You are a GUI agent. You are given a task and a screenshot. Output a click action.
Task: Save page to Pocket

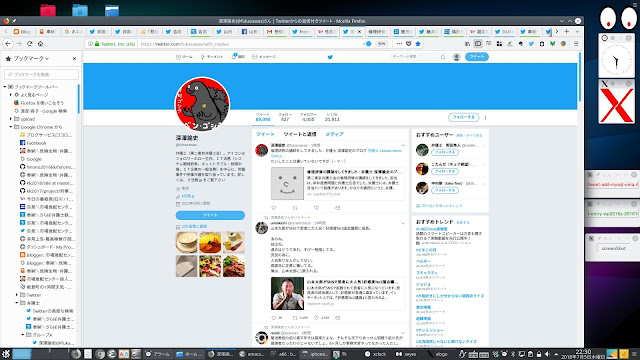pos(409,44)
